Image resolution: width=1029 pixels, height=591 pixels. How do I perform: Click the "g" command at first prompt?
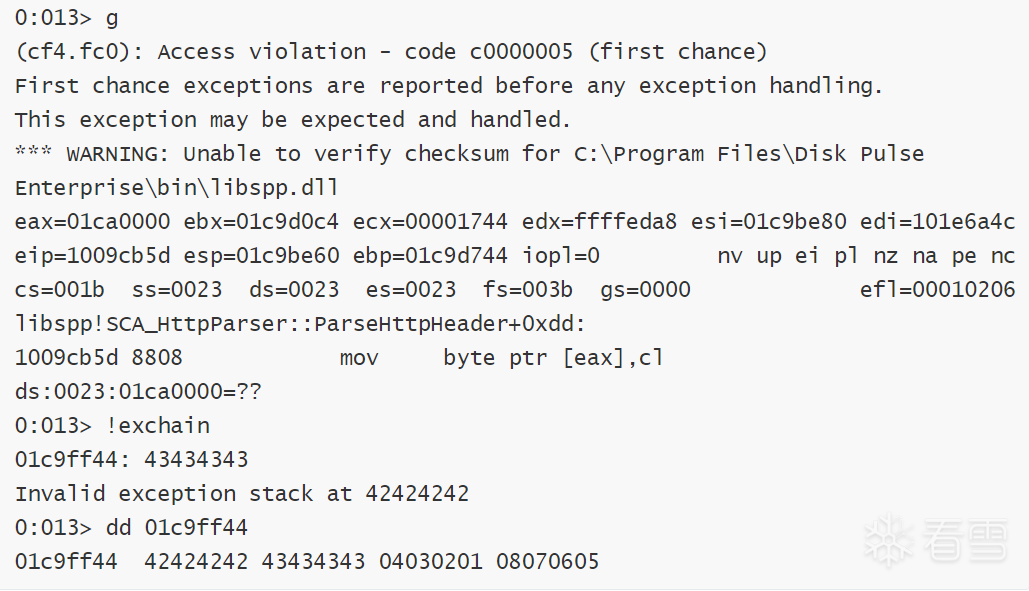112,18
